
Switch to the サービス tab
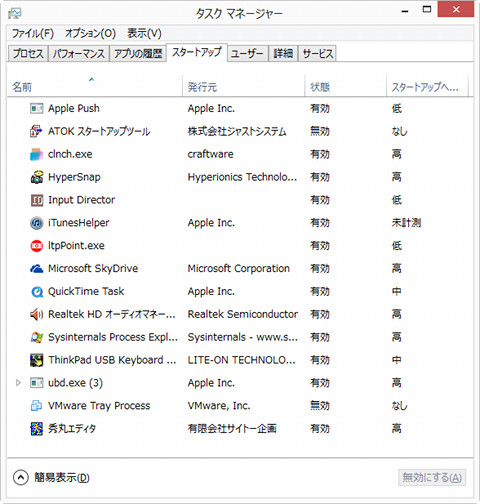[317, 53]
